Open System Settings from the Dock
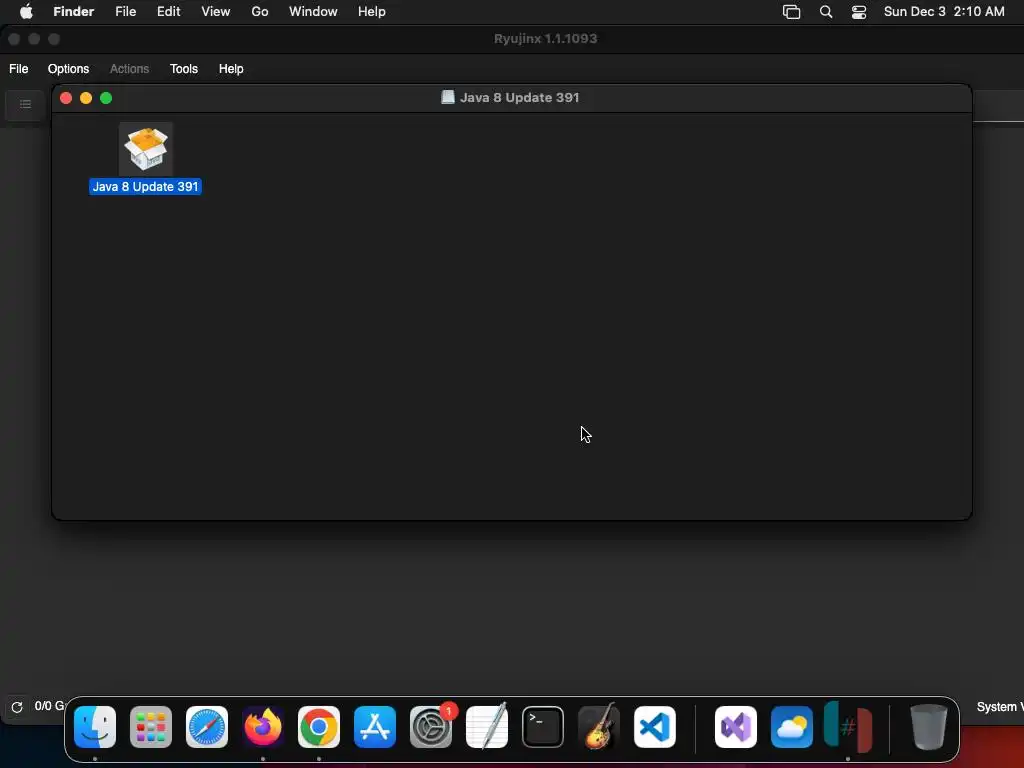This screenshot has height=768, width=1024. pyautogui.click(x=431, y=727)
